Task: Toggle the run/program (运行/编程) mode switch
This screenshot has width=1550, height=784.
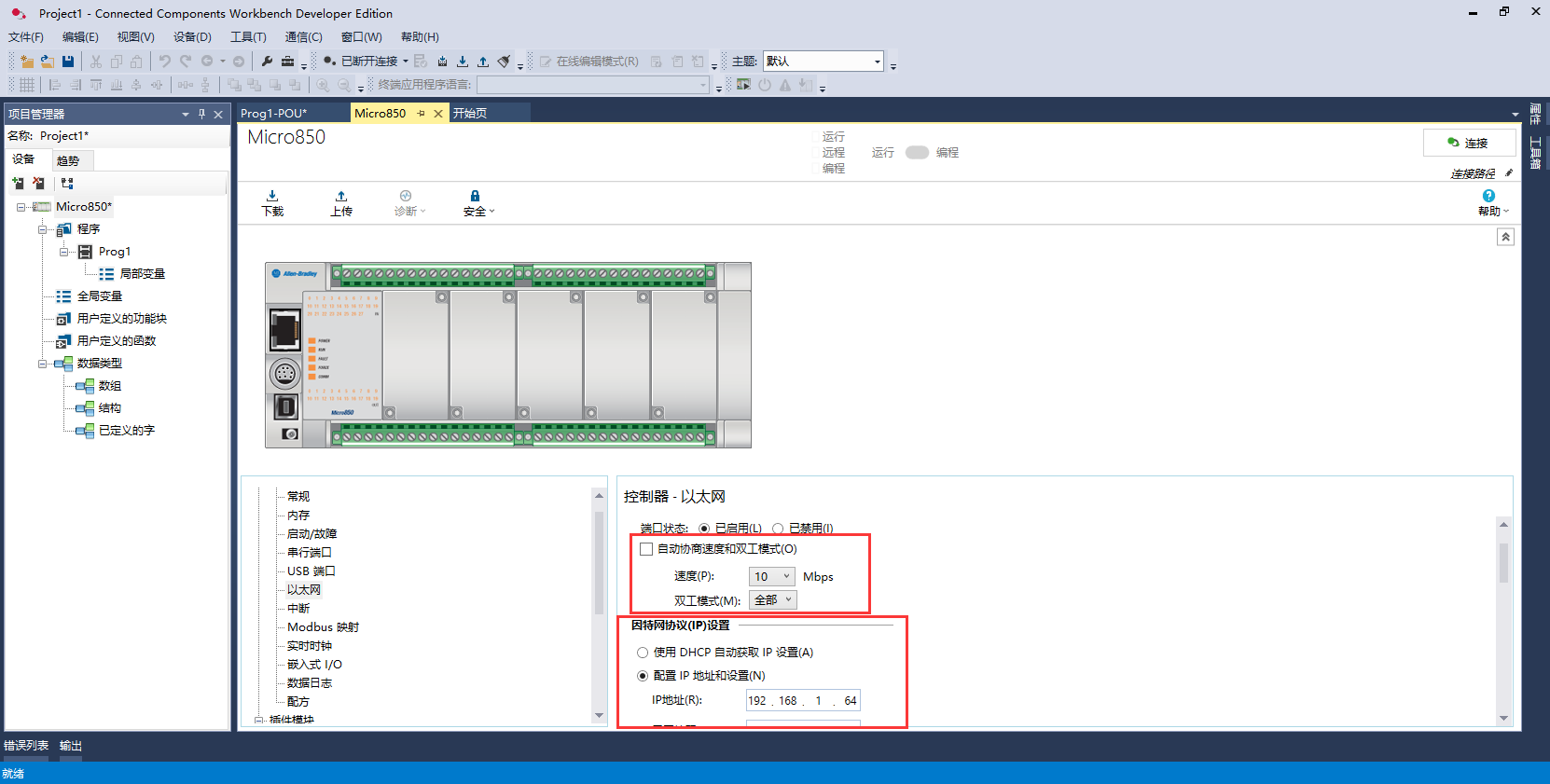Action: tap(917, 153)
